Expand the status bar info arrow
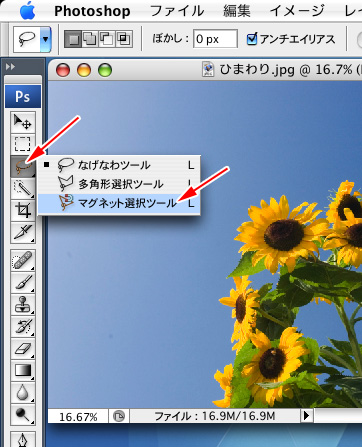Viewport: 362px width, 447px height. [307, 416]
